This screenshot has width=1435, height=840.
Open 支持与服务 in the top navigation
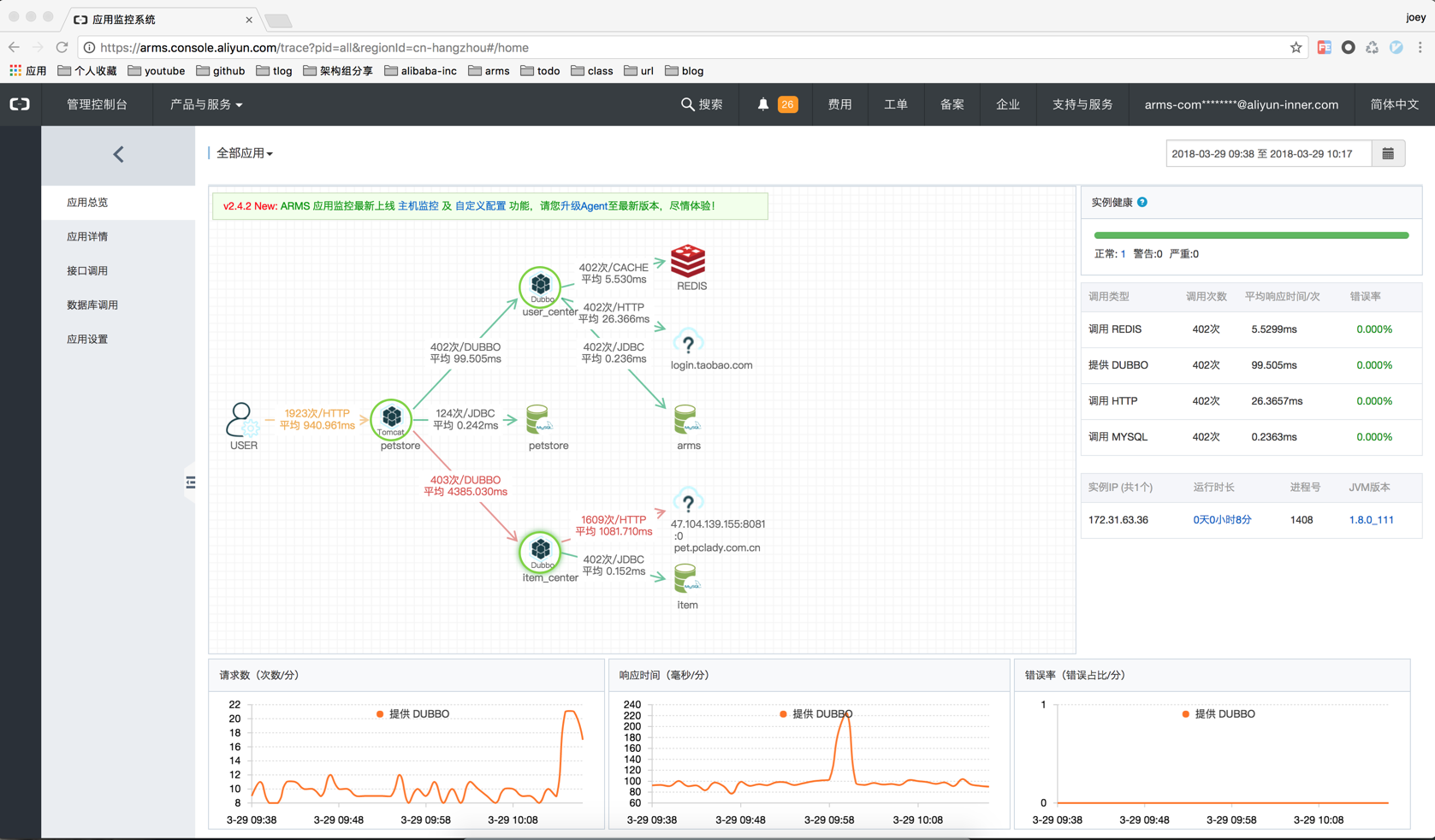pyautogui.click(x=1082, y=104)
